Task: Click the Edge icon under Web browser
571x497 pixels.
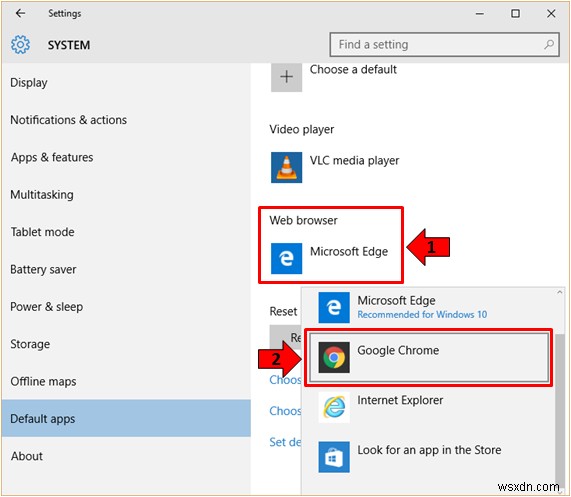Action: (286, 258)
